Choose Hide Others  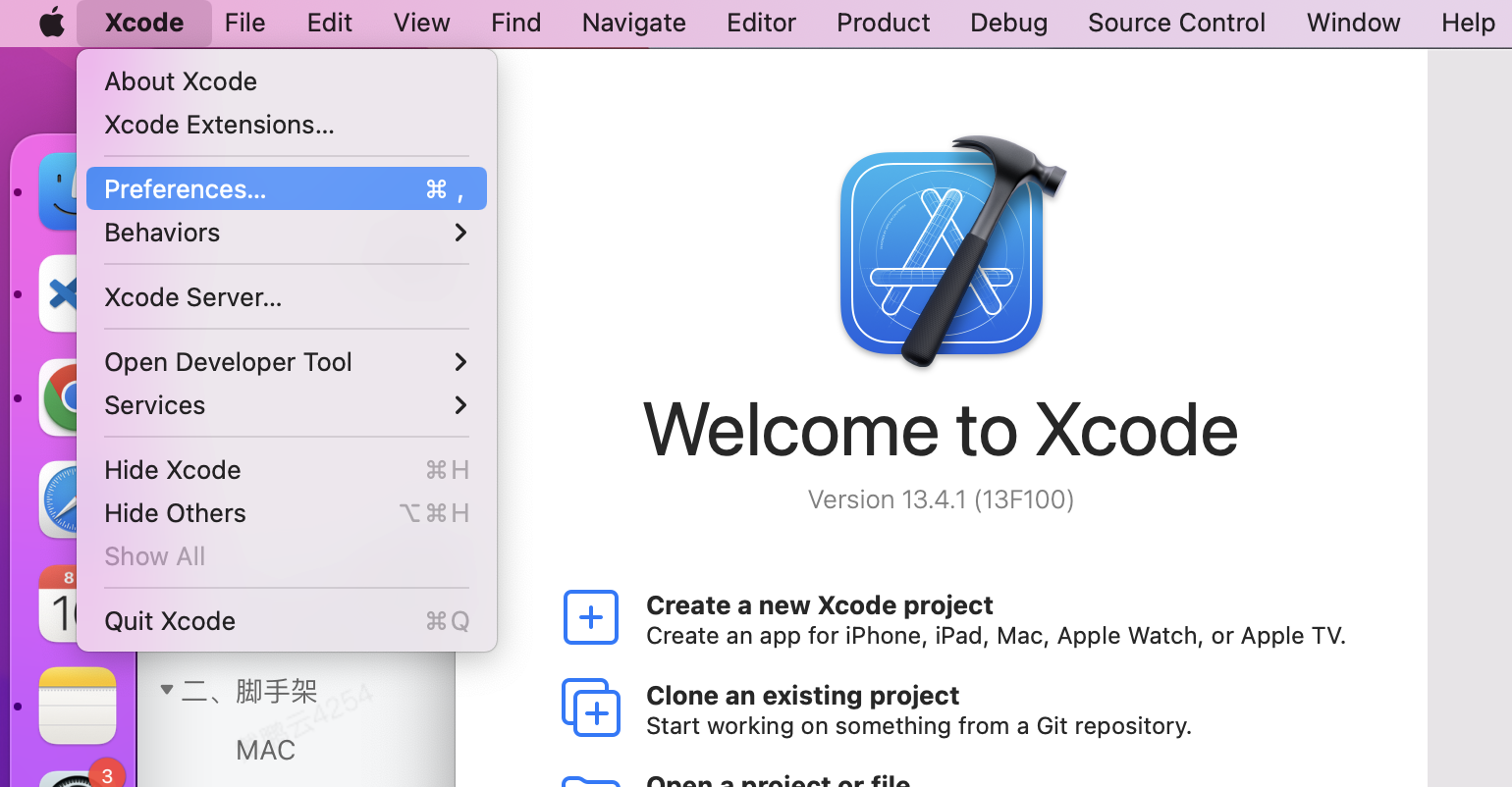[x=287, y=513]
